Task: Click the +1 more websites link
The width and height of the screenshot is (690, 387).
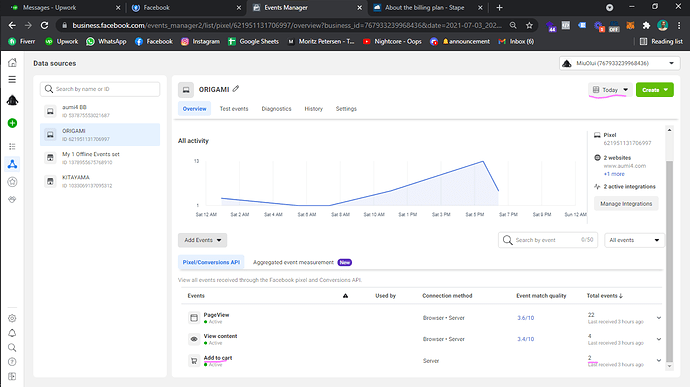Action: click(x=614, y=174)
